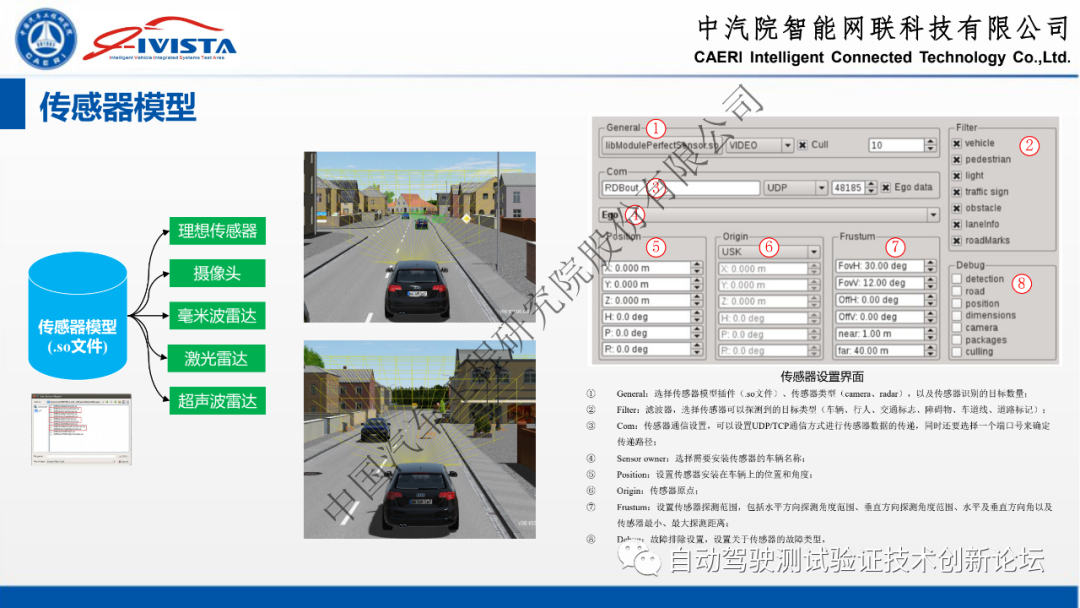Uncheck the vehicle filter

[x=956, y=143]
